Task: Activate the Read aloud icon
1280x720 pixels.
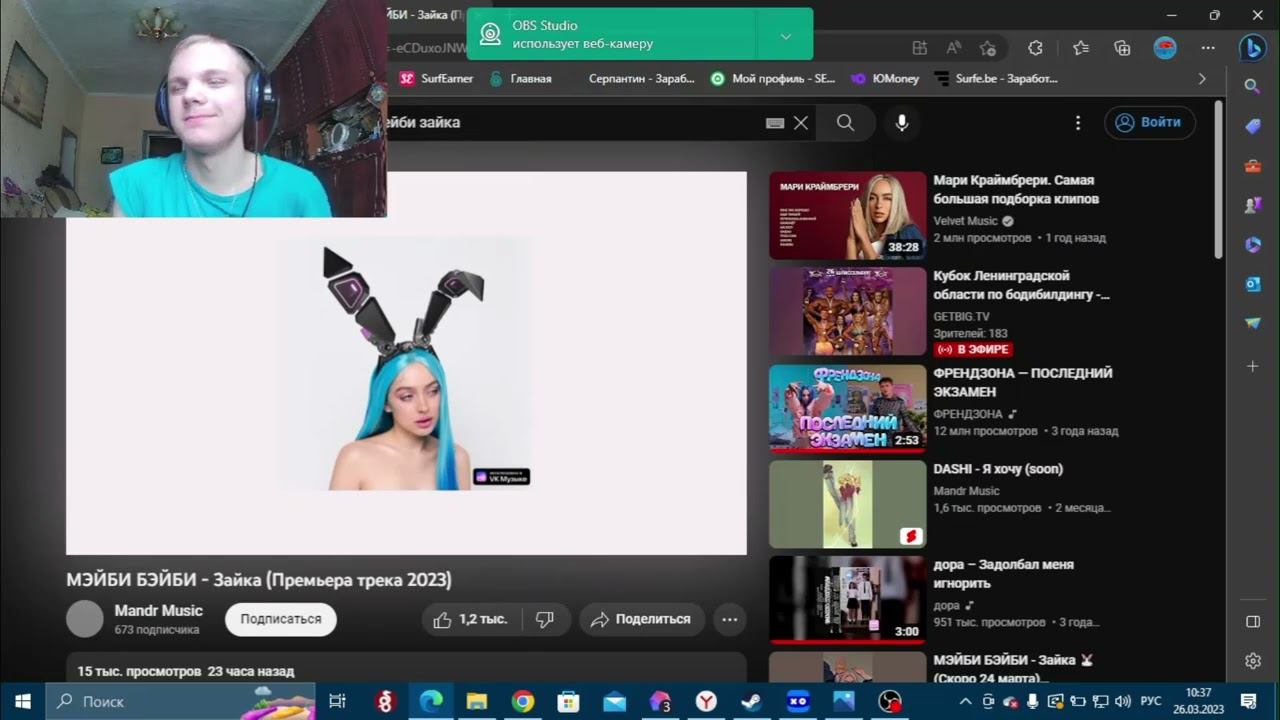Action: [954, 48]
